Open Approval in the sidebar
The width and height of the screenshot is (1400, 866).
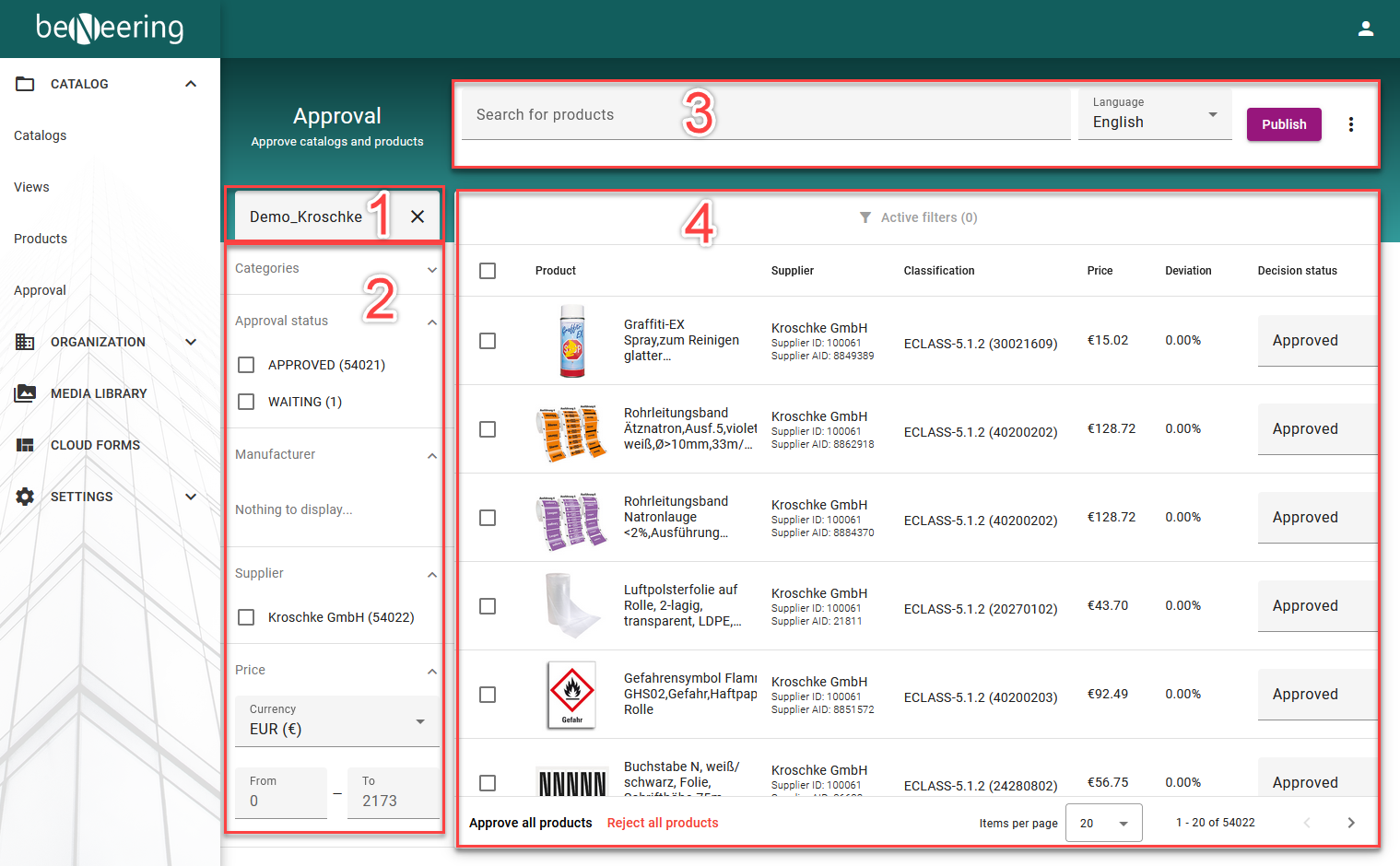point(40,290)
